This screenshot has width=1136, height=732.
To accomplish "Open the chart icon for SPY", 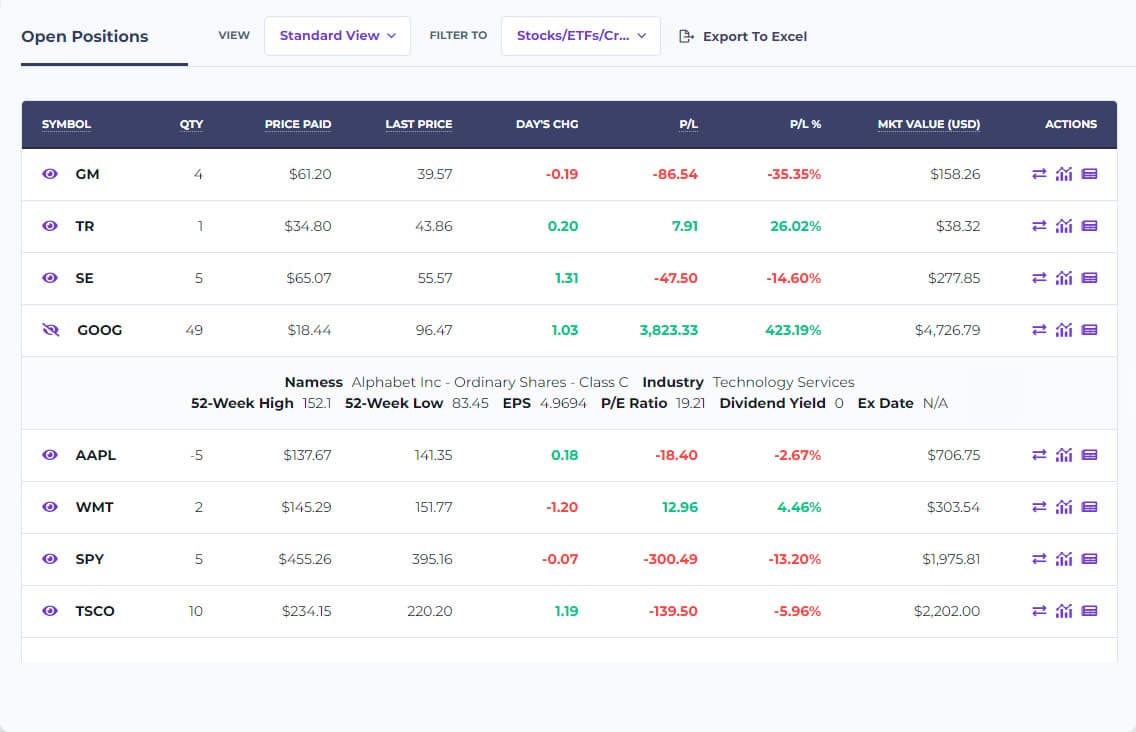I will point(1064,560).
